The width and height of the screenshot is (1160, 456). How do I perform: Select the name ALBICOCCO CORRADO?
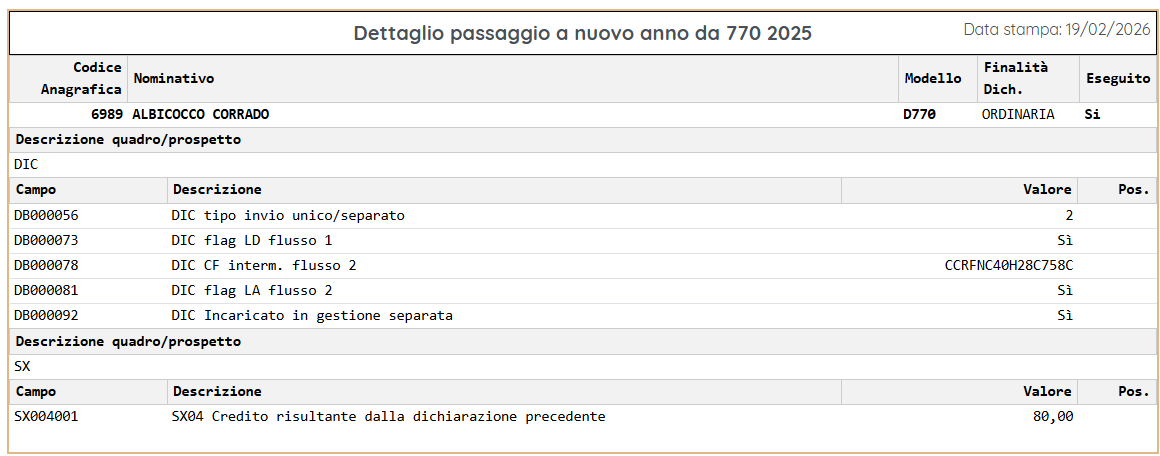click(201, 115)
